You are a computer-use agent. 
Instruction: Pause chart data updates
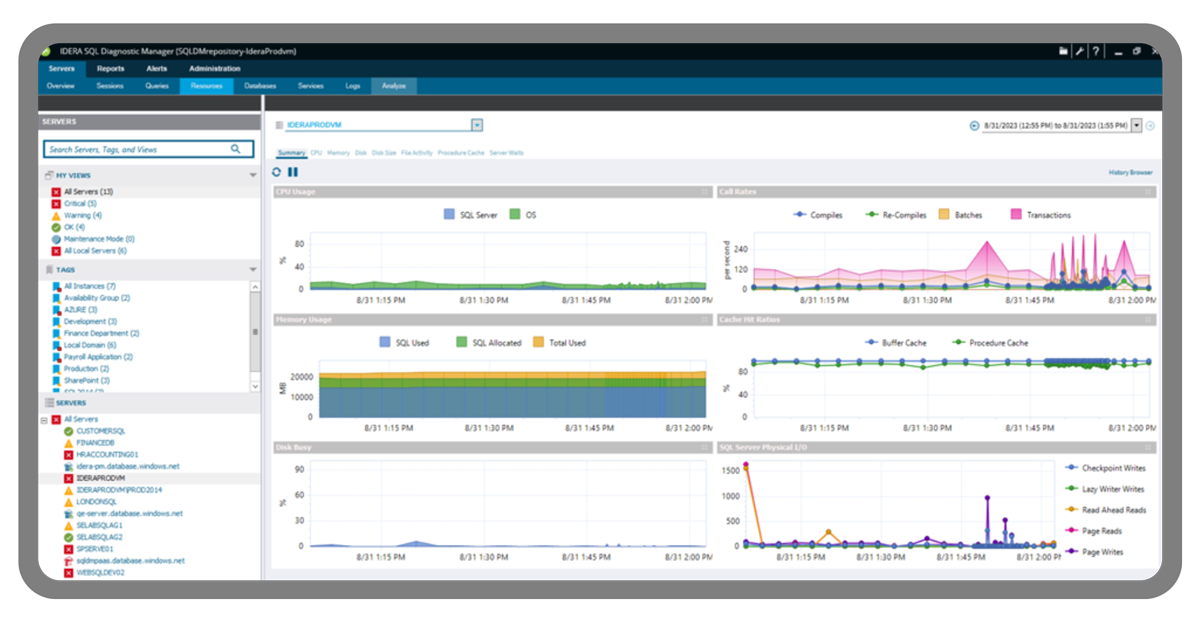pos(291,170)
